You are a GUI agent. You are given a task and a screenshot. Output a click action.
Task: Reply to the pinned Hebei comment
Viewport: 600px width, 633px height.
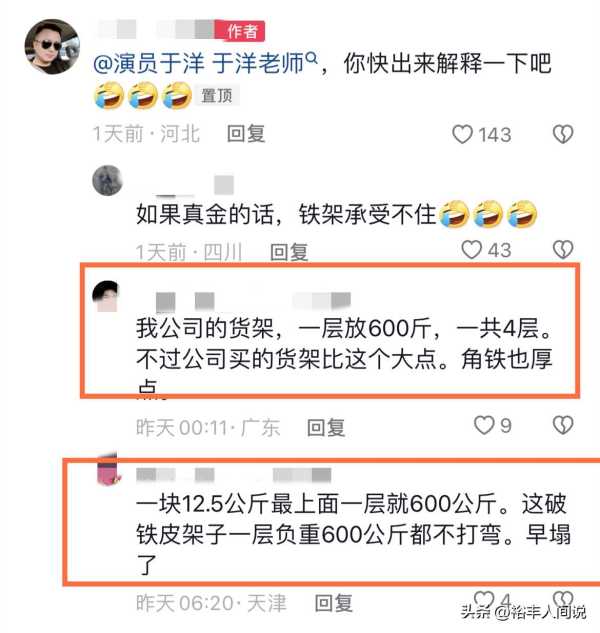tap(246, 134)
